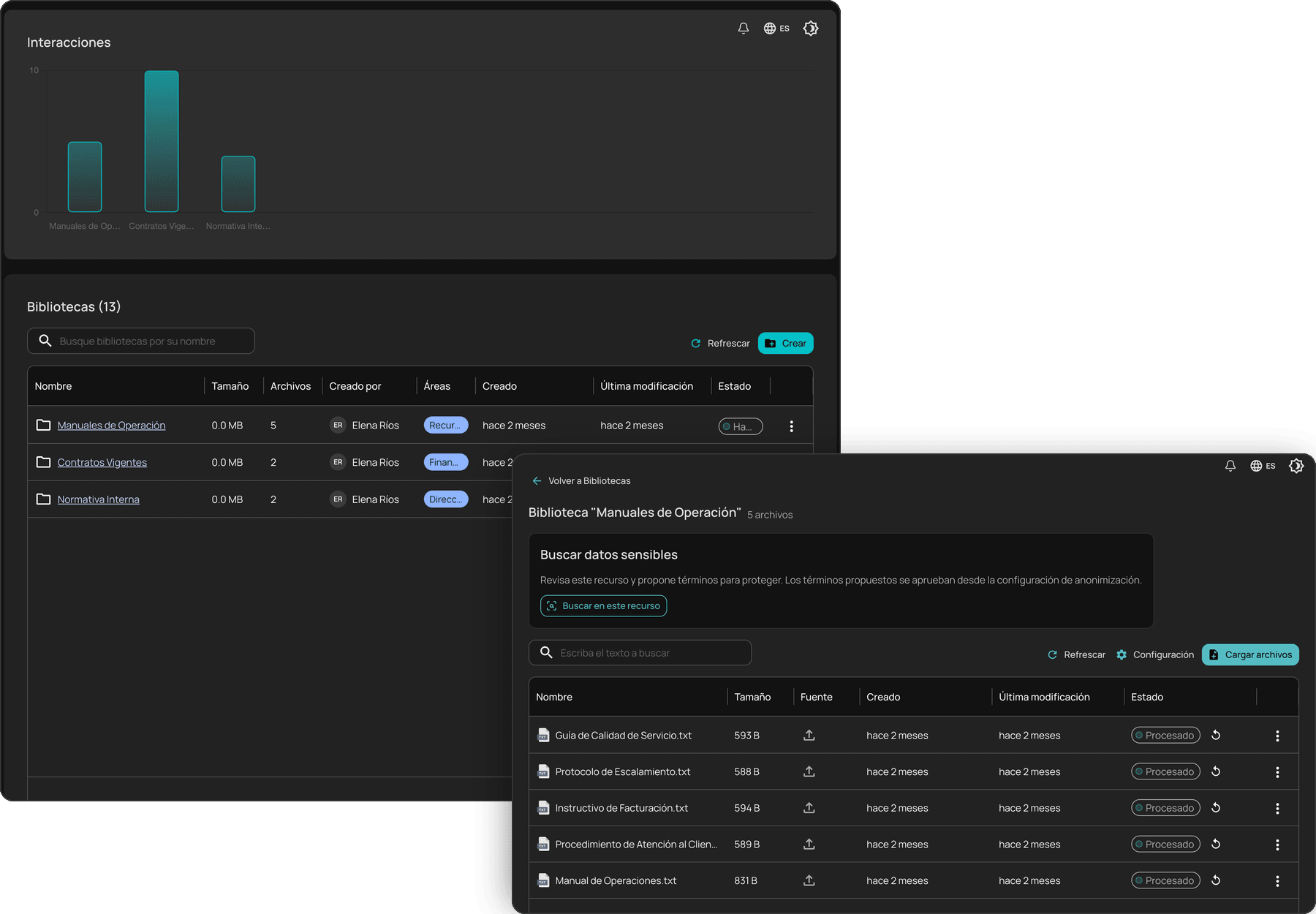1316x914 pixels.
Task: Click the search magnifier in Bibliotecas search
Action: [45, 341]
